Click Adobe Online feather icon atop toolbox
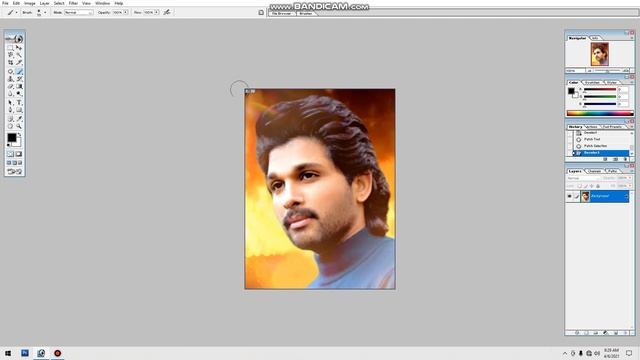The width and height of the screenshot is (640, 360). 15,38
